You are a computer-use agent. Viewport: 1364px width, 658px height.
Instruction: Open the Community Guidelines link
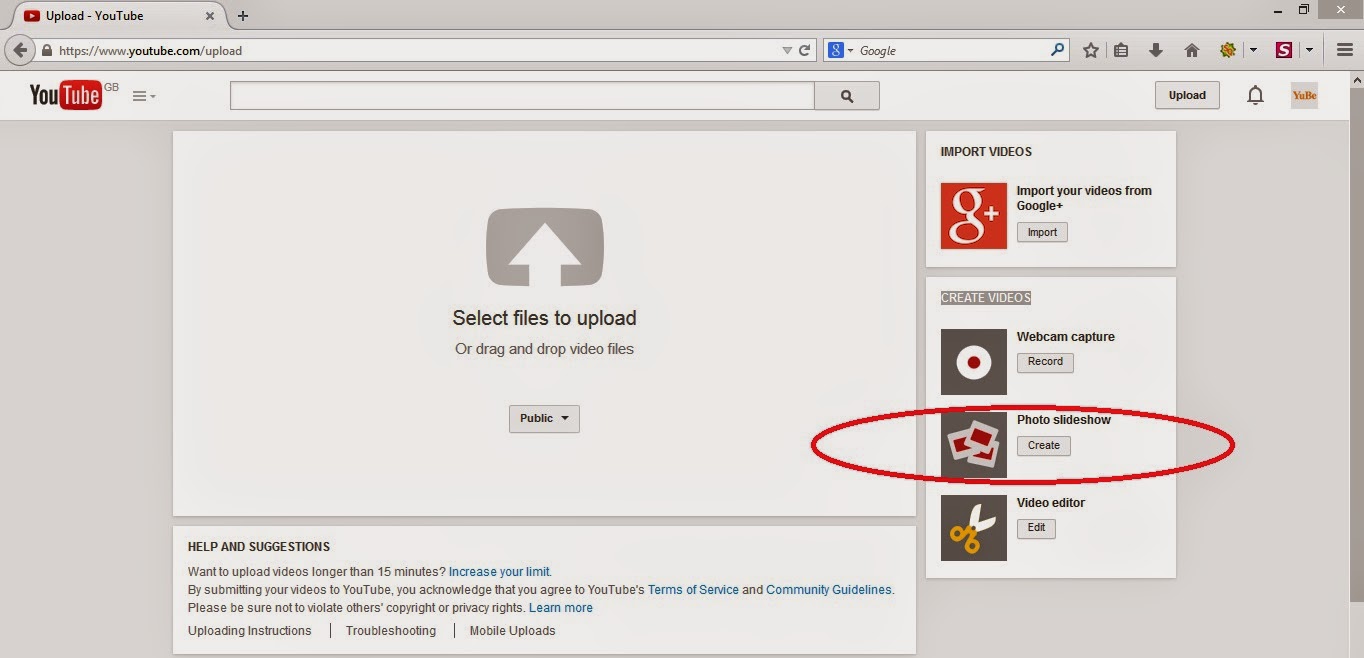828,590
